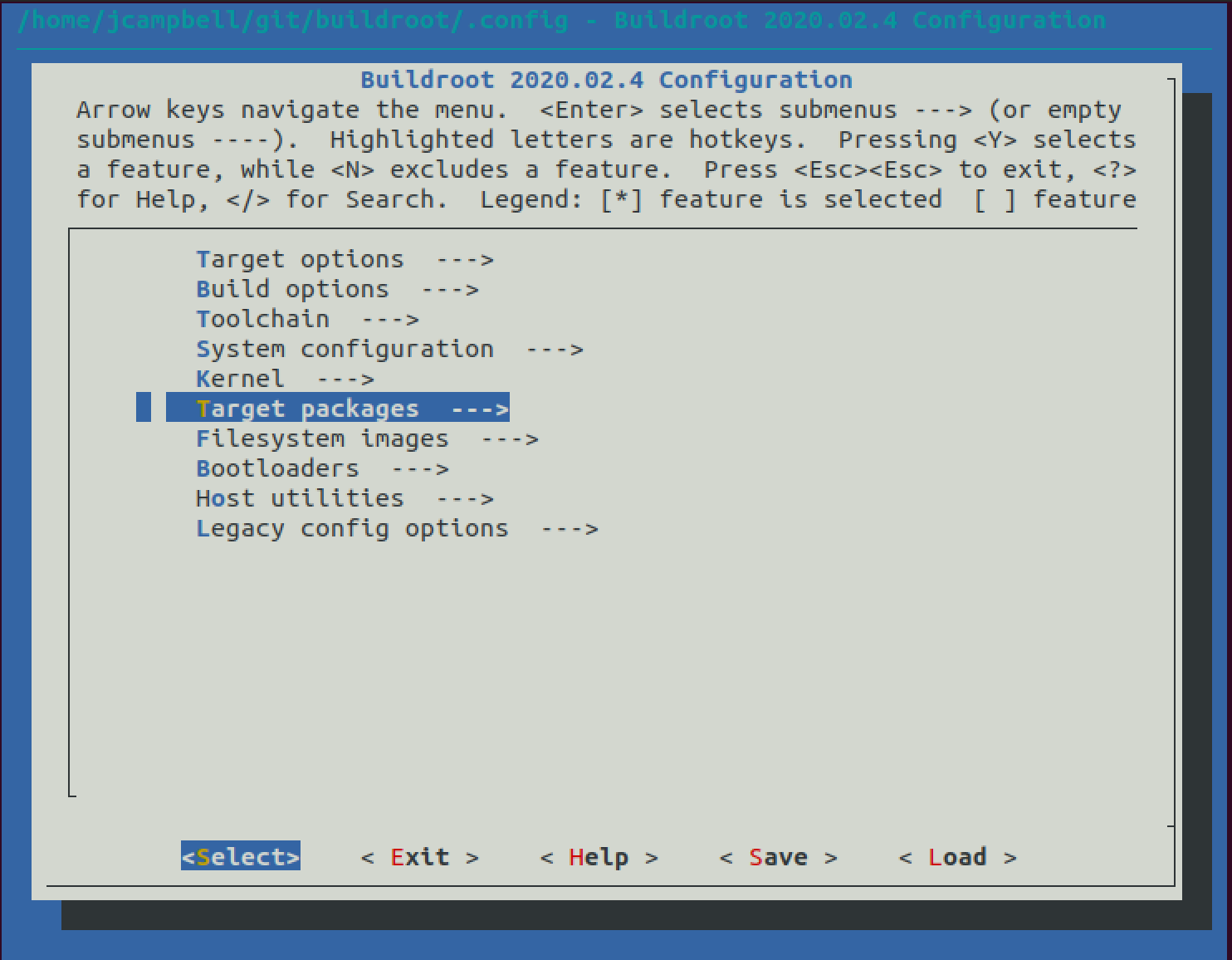Viewport: 1232px width, 960px height.
Task: Open the Legacy config options submenu
Action: [x=397, y=528]
